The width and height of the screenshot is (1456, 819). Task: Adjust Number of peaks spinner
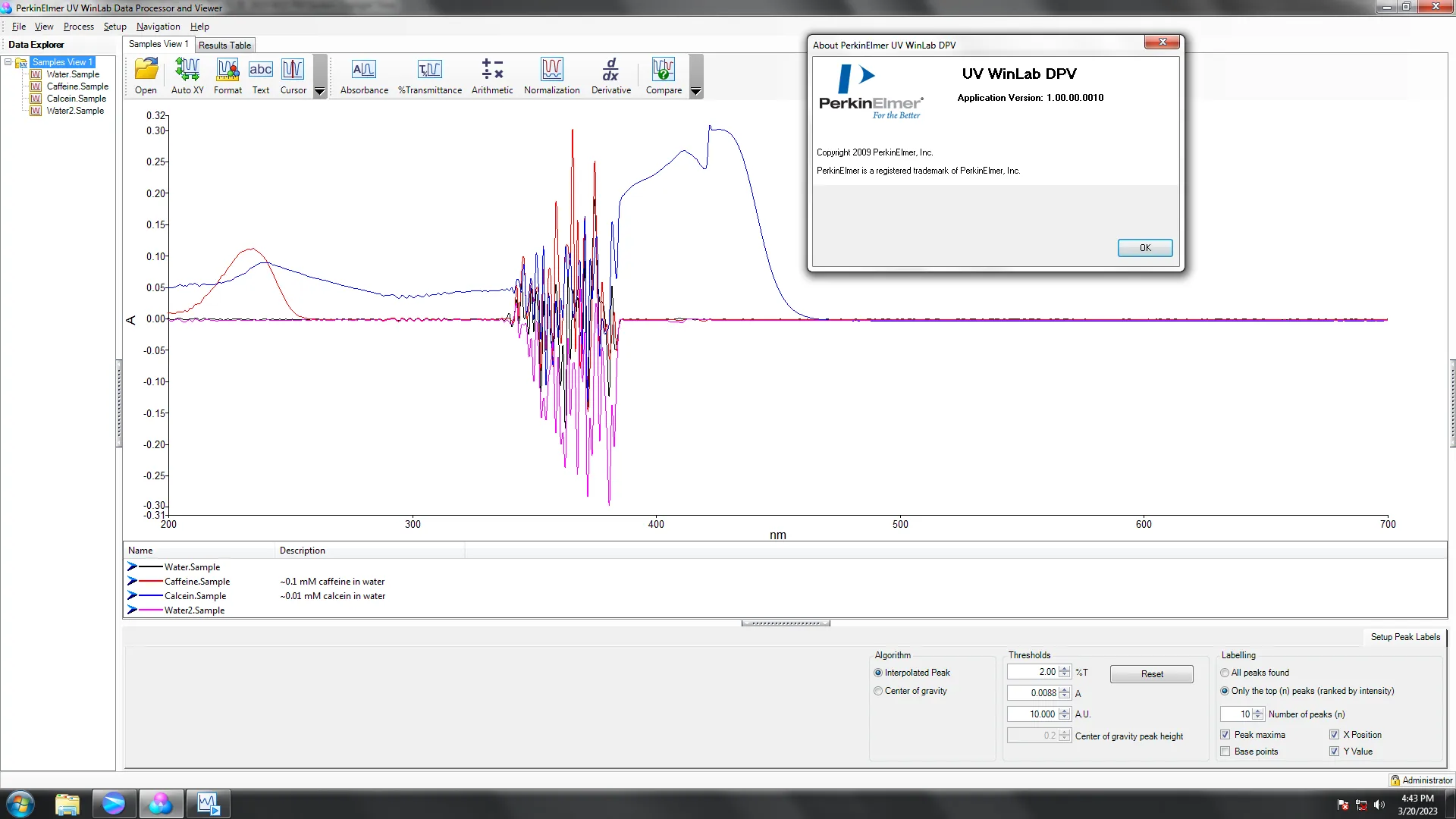tap(1258, 714)
